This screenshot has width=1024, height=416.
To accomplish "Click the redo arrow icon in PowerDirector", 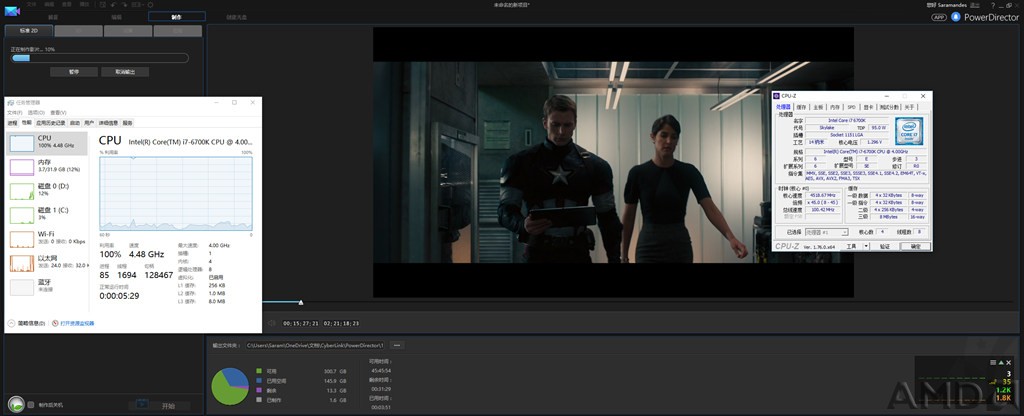I will 124,5.
